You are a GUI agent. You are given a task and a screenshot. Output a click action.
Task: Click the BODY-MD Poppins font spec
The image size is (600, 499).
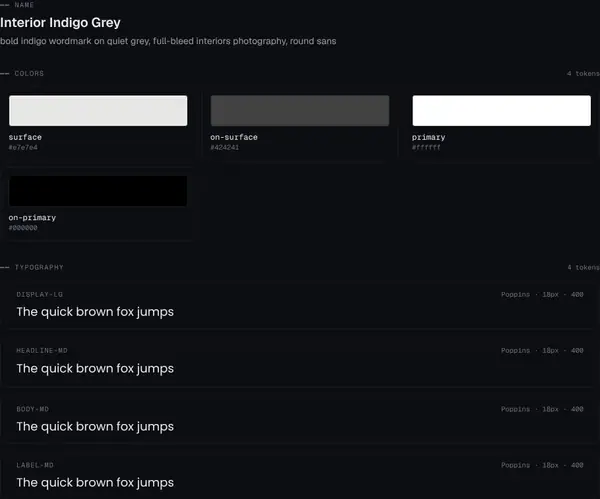542,409
